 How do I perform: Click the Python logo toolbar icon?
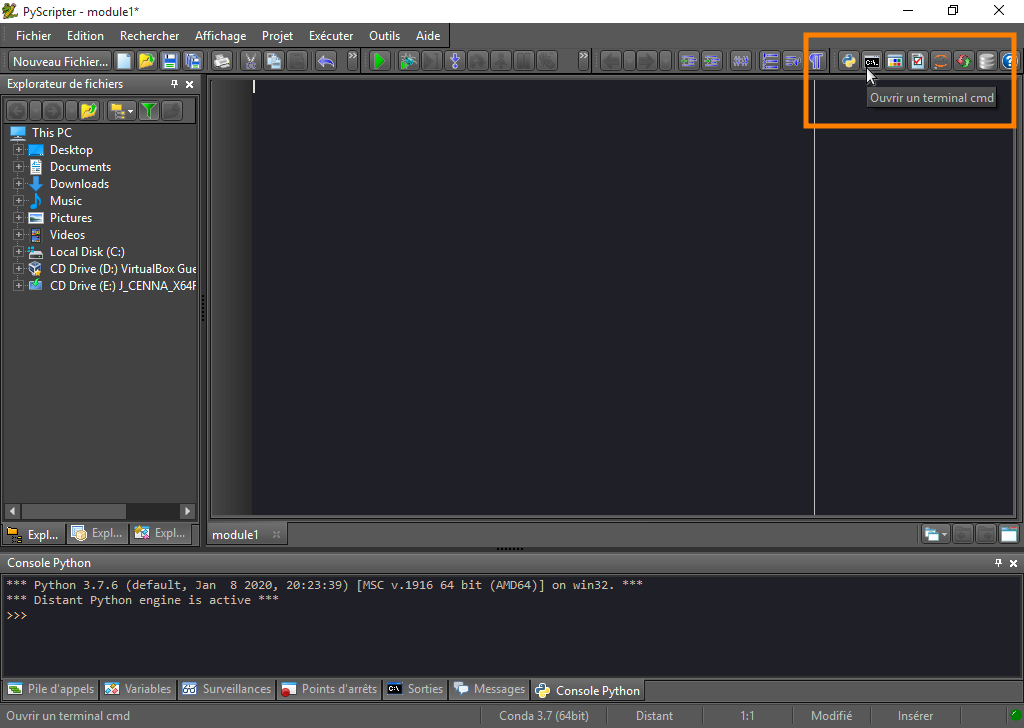point(849,61)
